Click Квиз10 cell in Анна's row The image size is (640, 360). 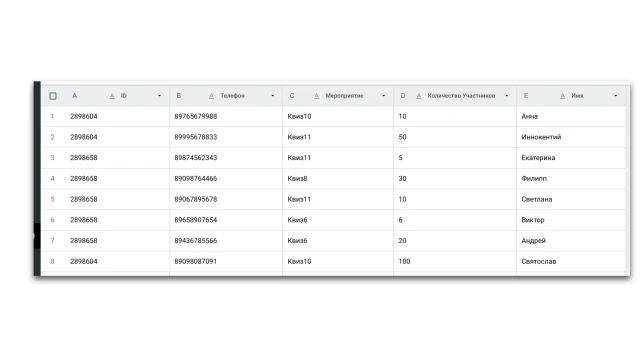click(338, 117)
